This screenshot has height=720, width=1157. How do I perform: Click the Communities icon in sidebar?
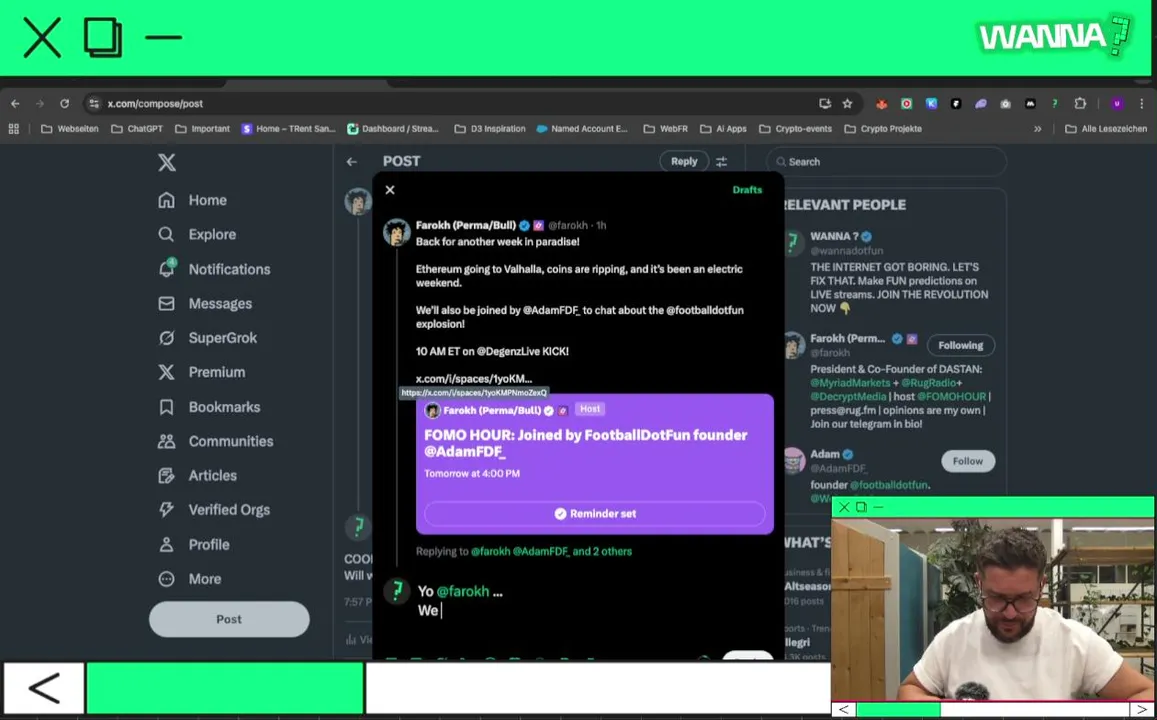[x=167, y=441]
